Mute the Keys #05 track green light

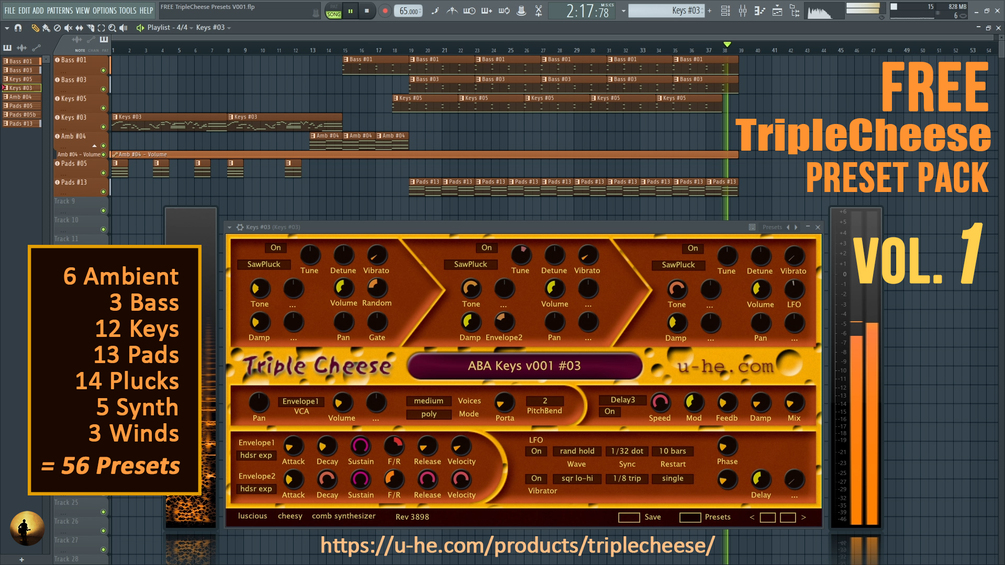pyautogui.click(x=103, y=108)
